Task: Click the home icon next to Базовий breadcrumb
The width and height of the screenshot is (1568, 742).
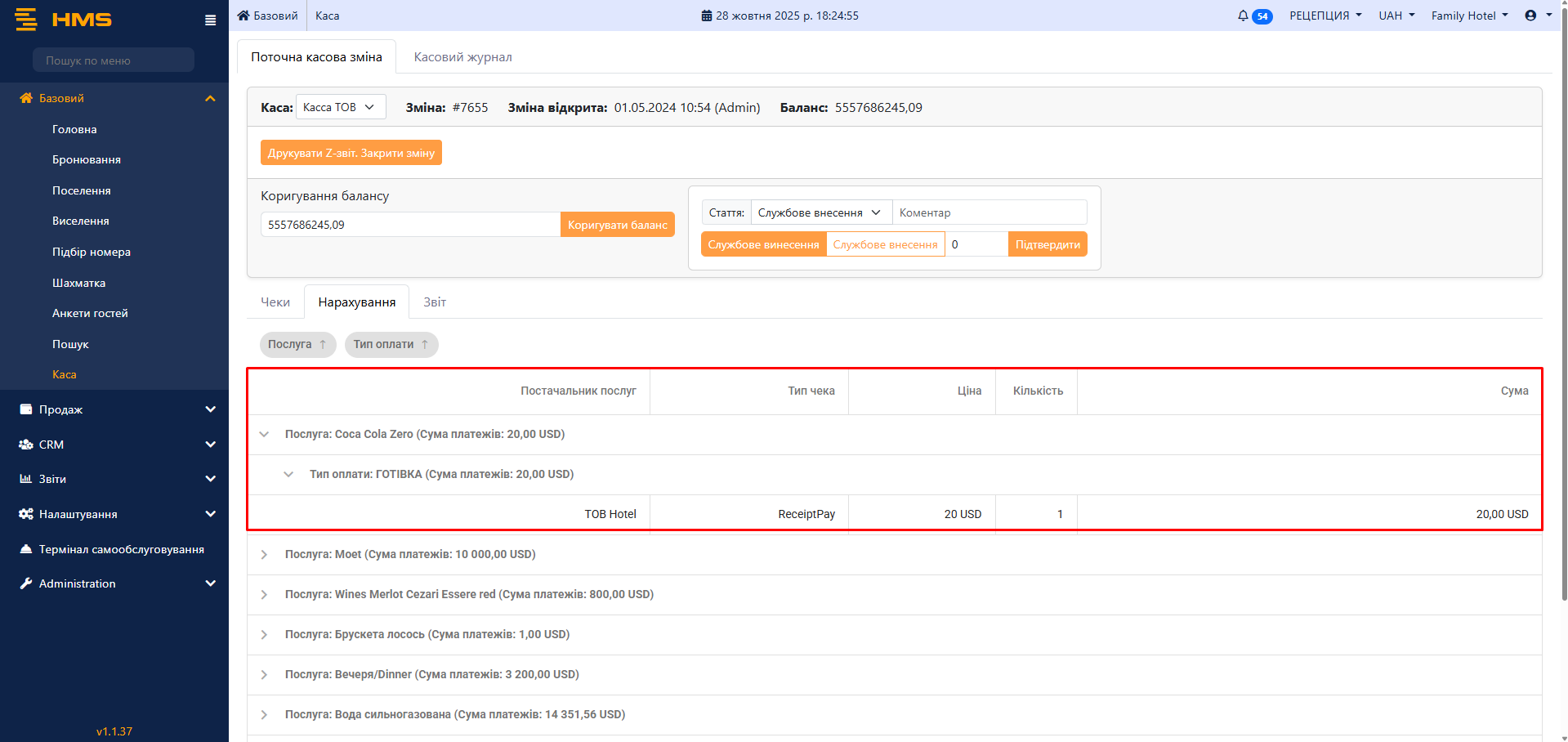Action: click(243, 16)
